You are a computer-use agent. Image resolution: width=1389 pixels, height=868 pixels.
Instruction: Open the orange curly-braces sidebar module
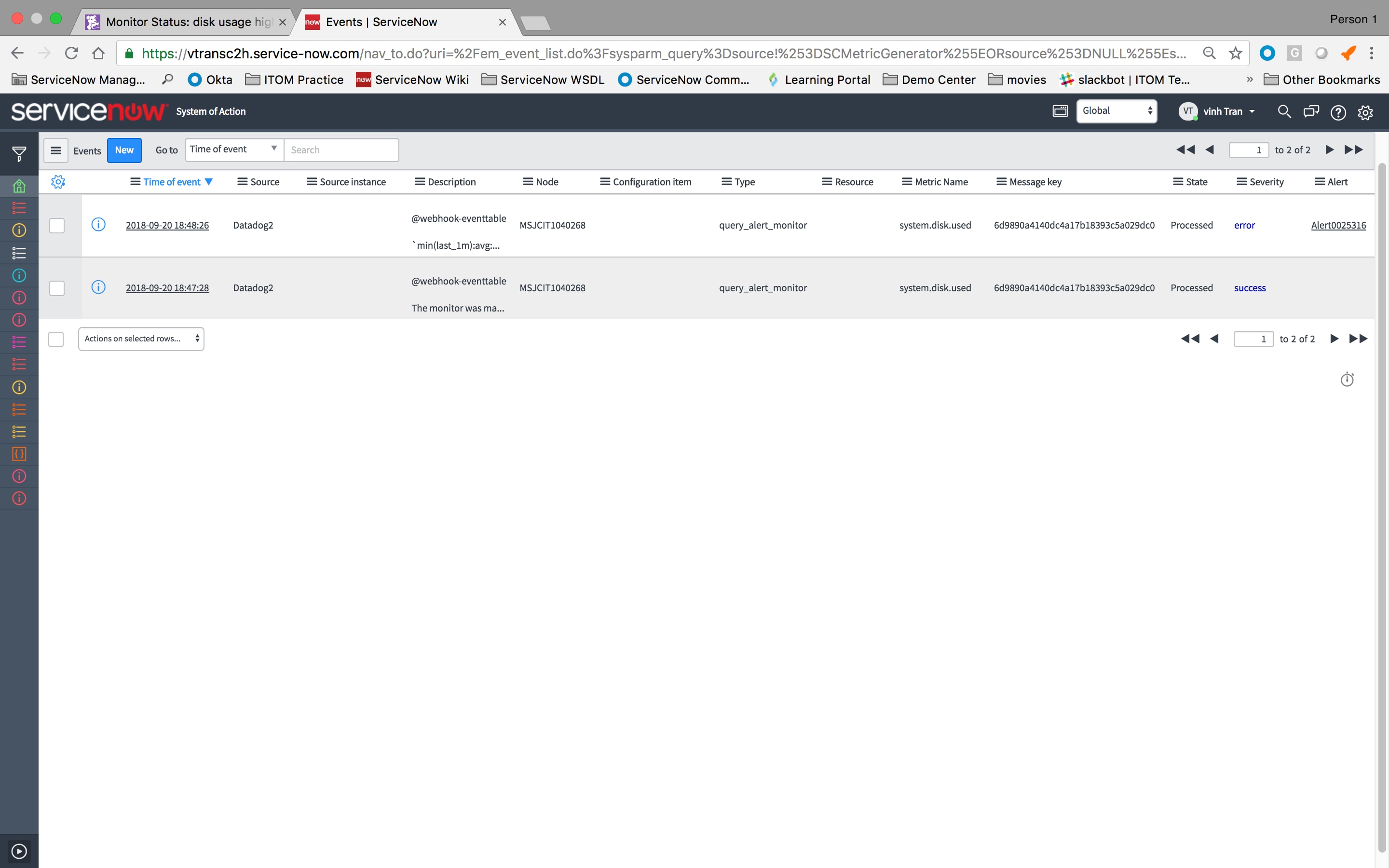pos(19,453)
